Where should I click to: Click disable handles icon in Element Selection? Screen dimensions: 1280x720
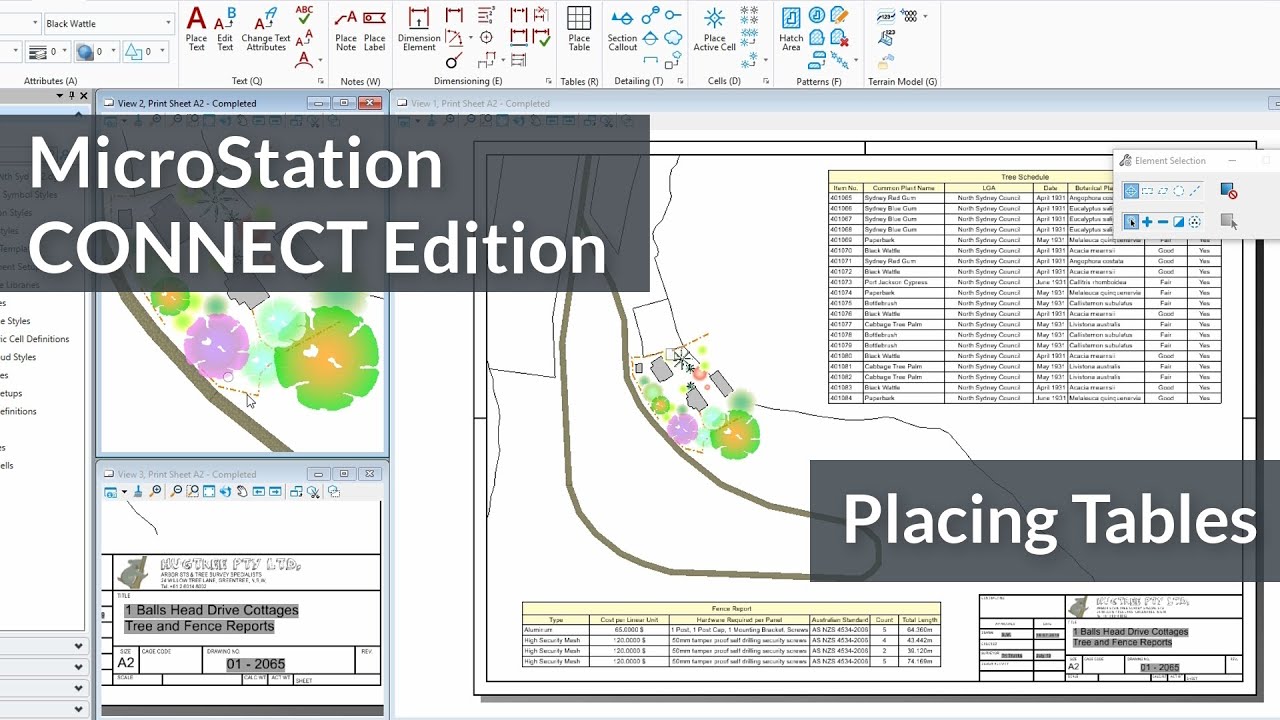[x=1229, y=191]
